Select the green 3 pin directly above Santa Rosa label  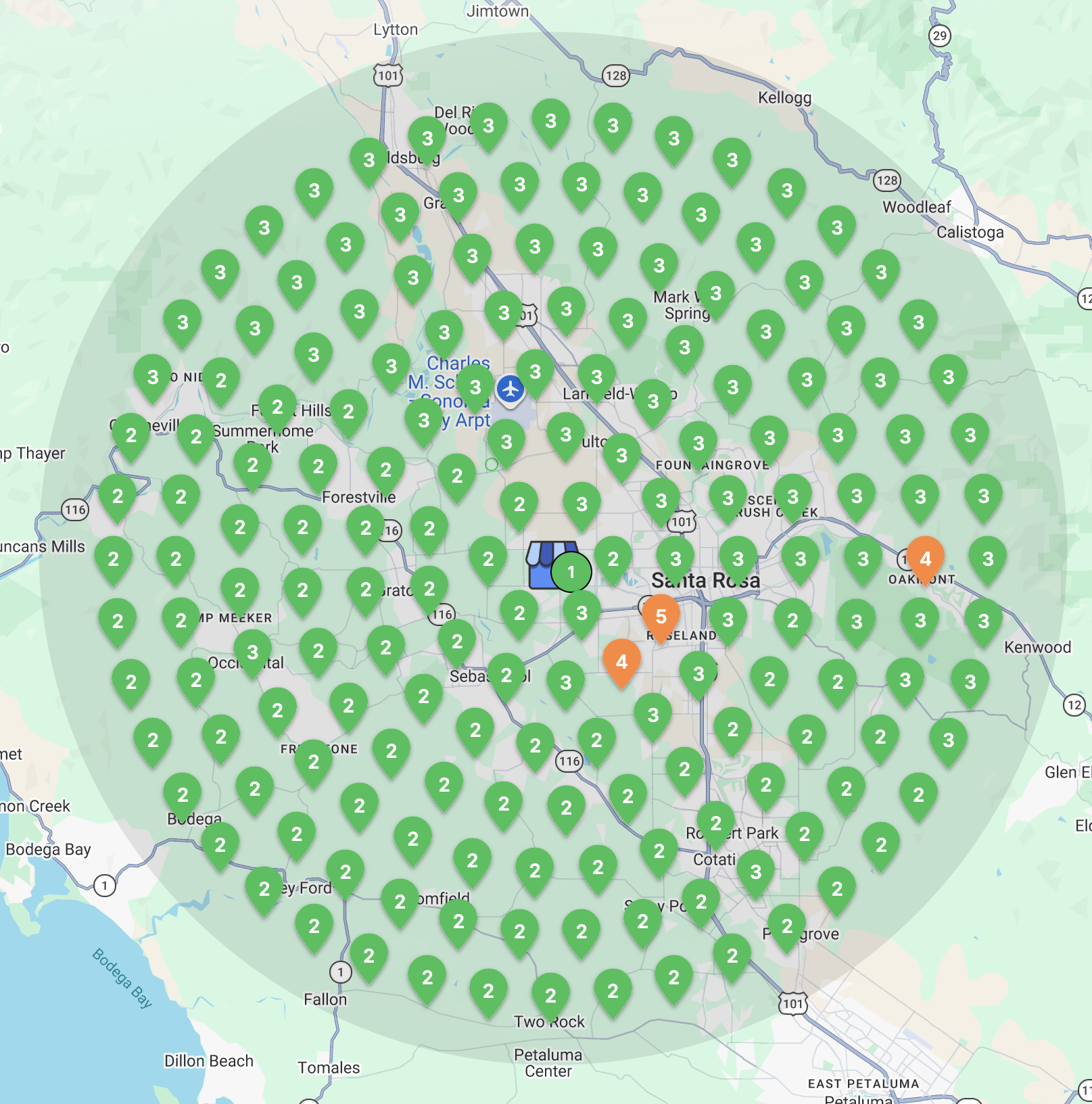click(x=674, y=559)
